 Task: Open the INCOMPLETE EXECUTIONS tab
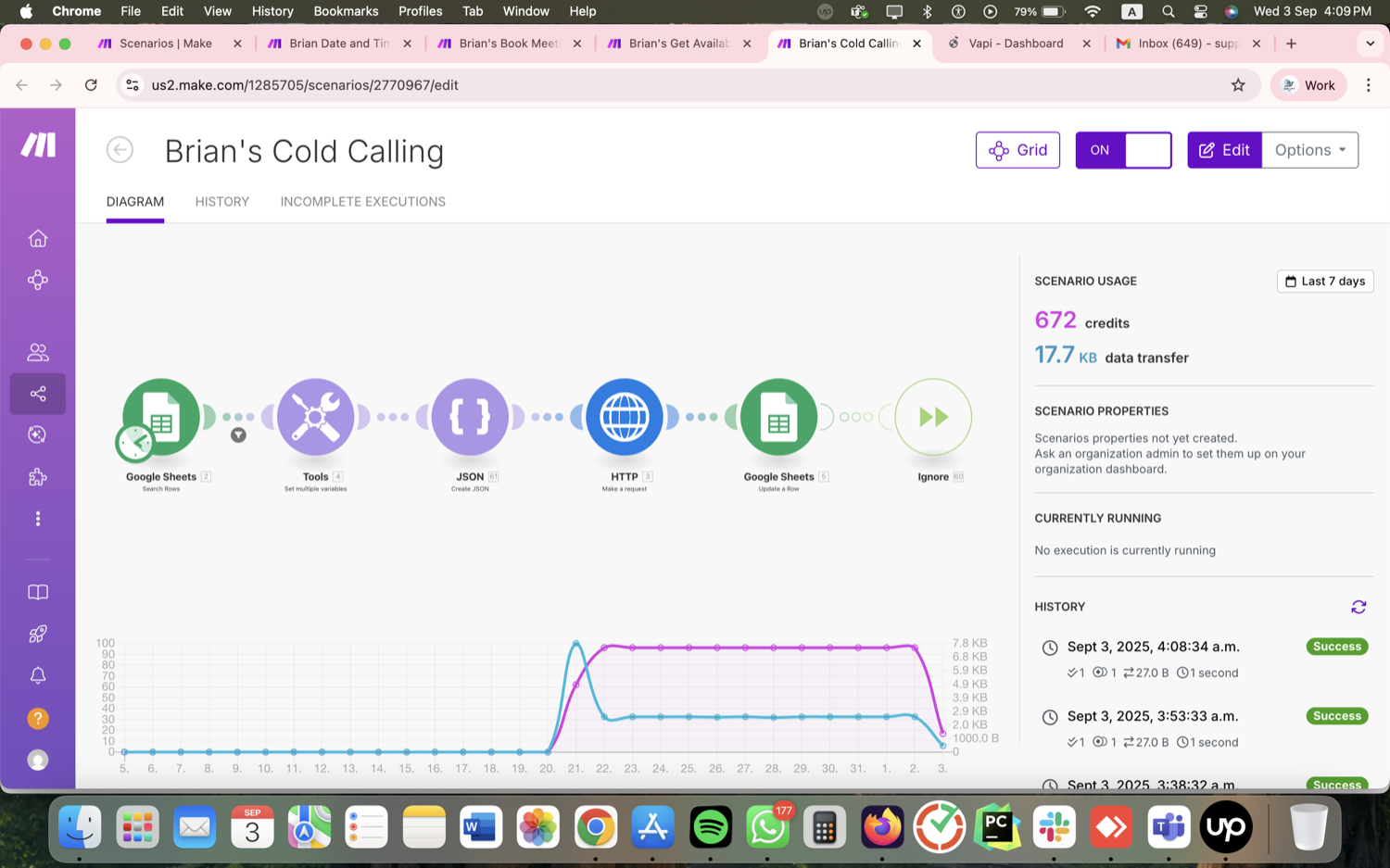coord(363,202)
